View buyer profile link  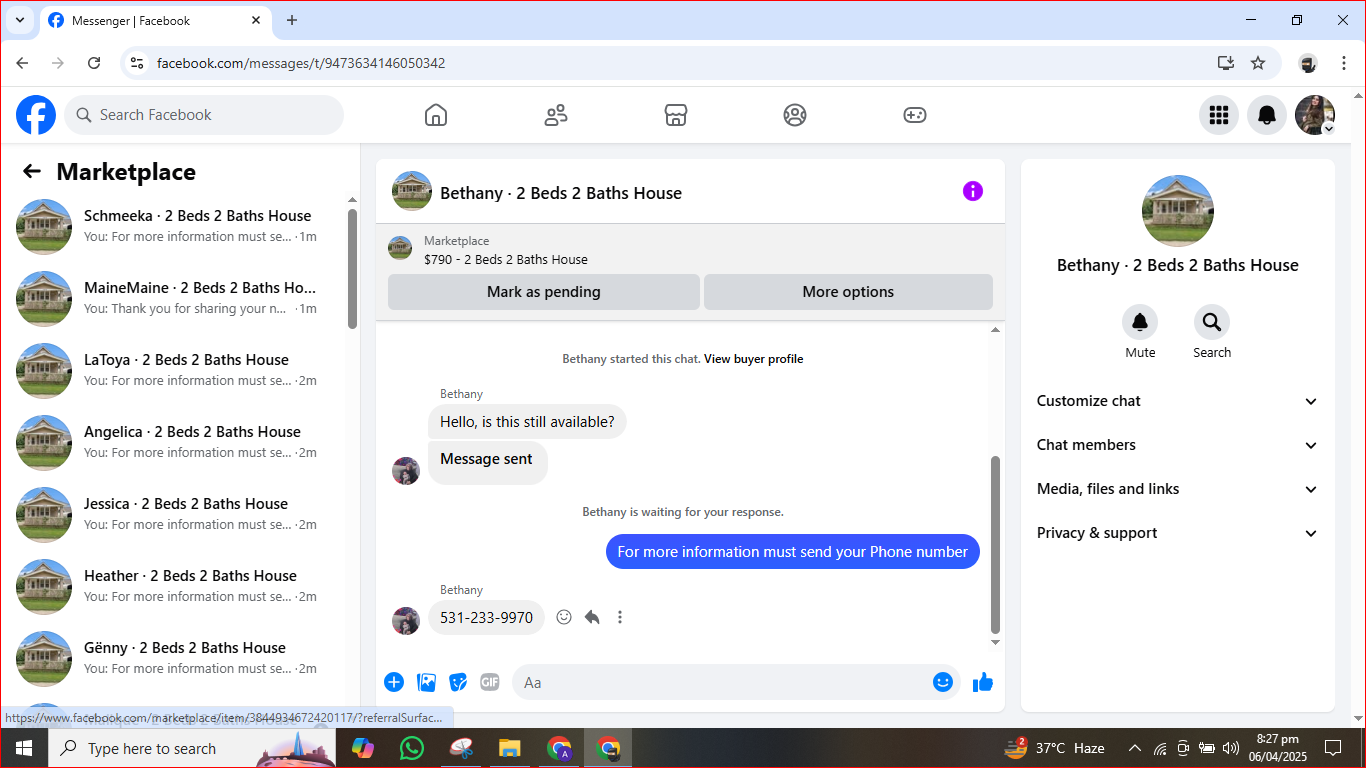tap(754, 359)
